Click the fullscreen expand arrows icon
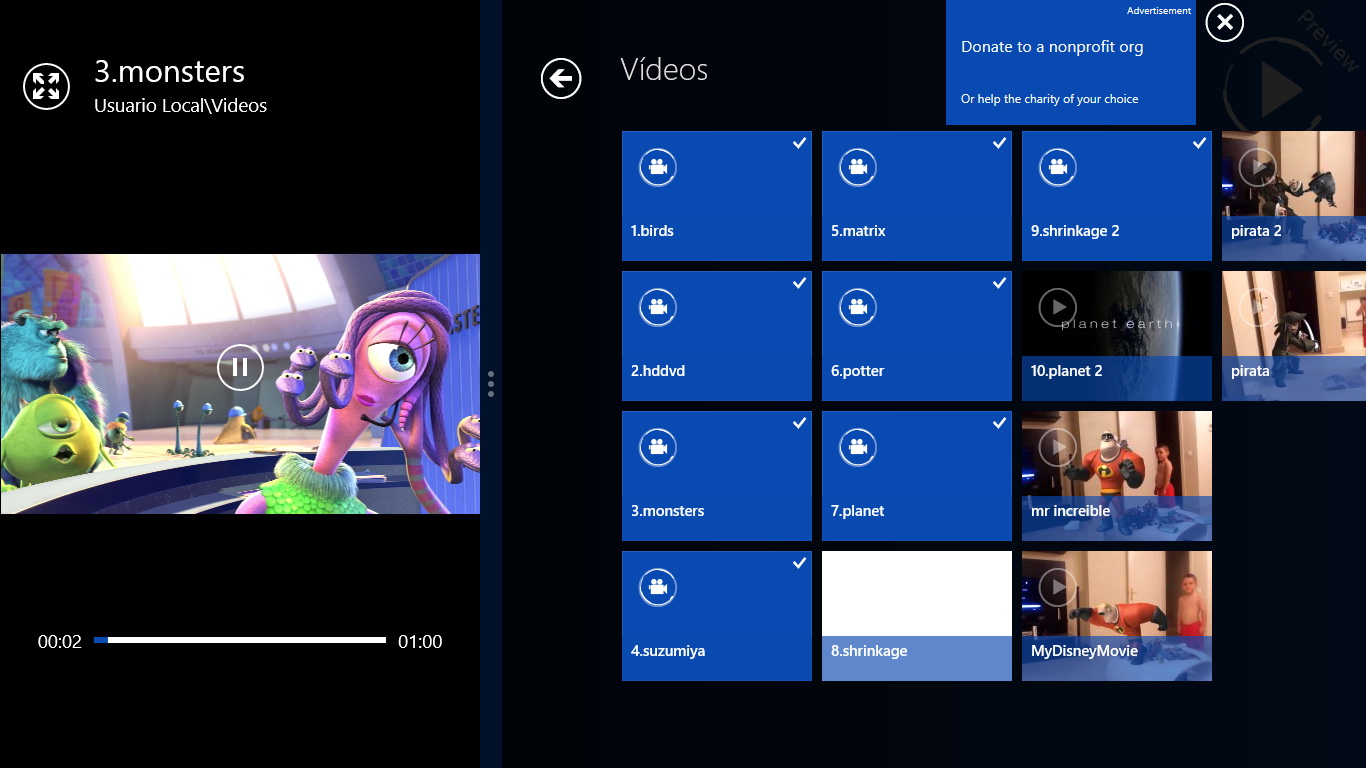Screen dimensions: 1366x768 tap(46, 86)
